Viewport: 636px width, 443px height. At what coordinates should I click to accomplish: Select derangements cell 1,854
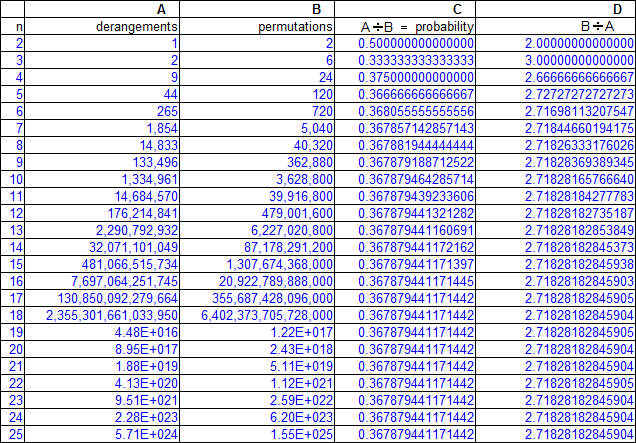pos(102,128)
